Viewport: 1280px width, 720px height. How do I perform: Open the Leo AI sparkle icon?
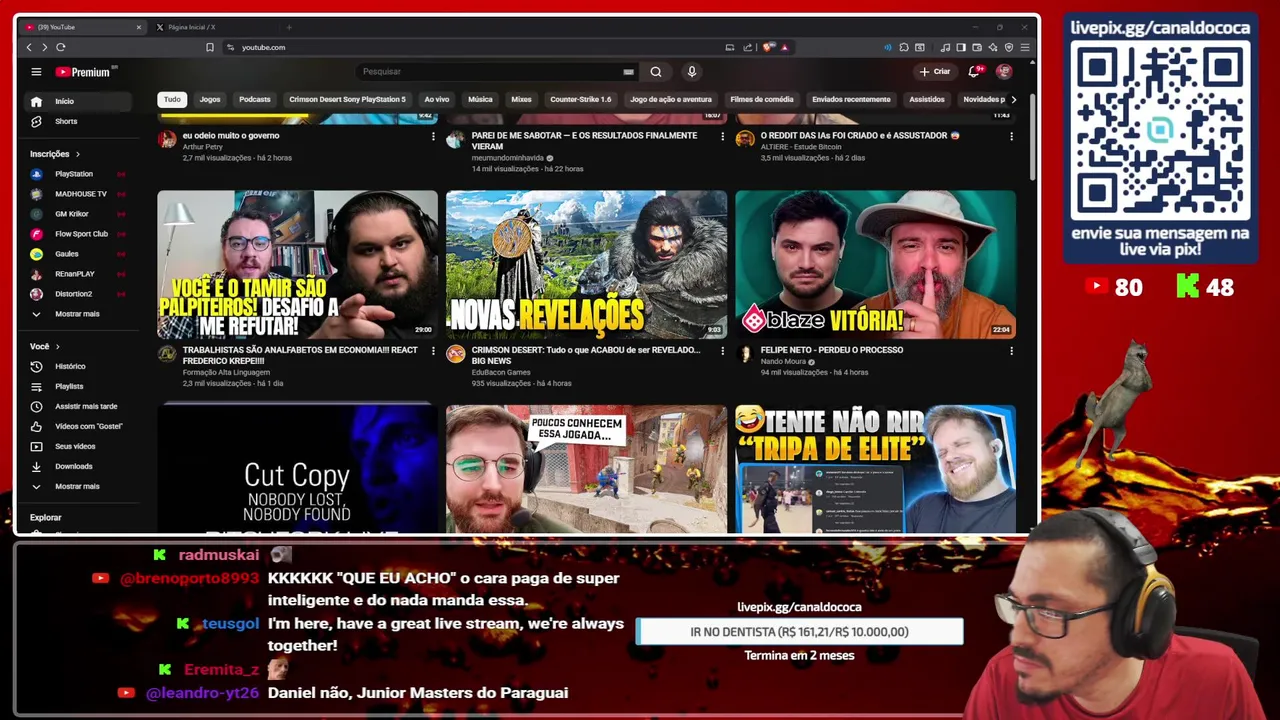993,47
